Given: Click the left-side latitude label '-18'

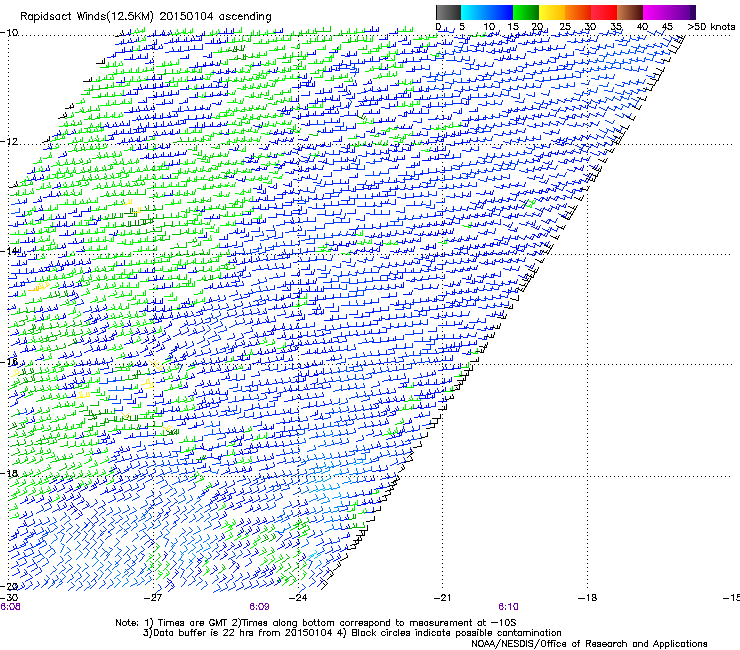Looking at the screenshot, I should [9, 473].
